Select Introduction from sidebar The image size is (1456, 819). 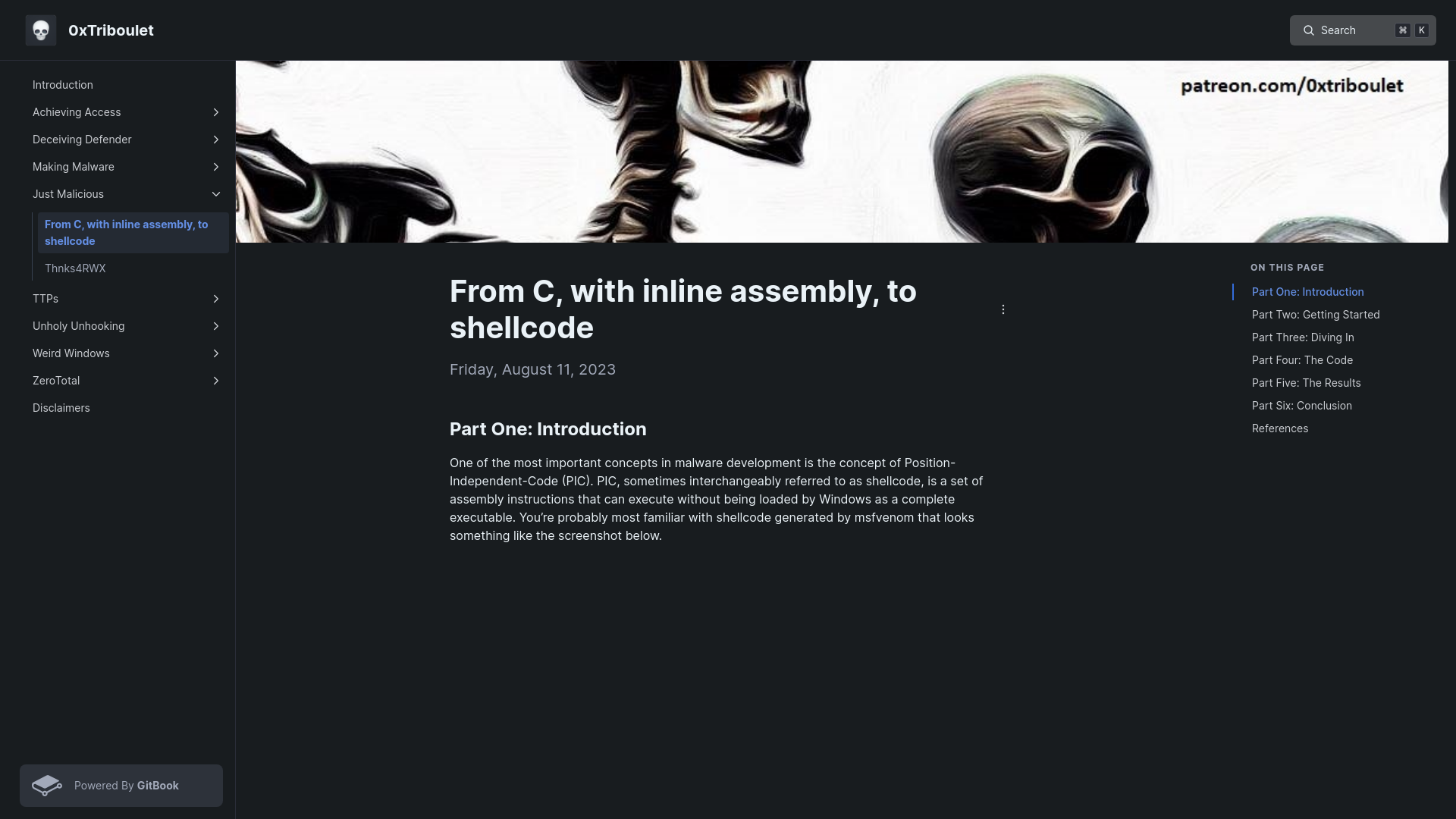tap(62, 85)
